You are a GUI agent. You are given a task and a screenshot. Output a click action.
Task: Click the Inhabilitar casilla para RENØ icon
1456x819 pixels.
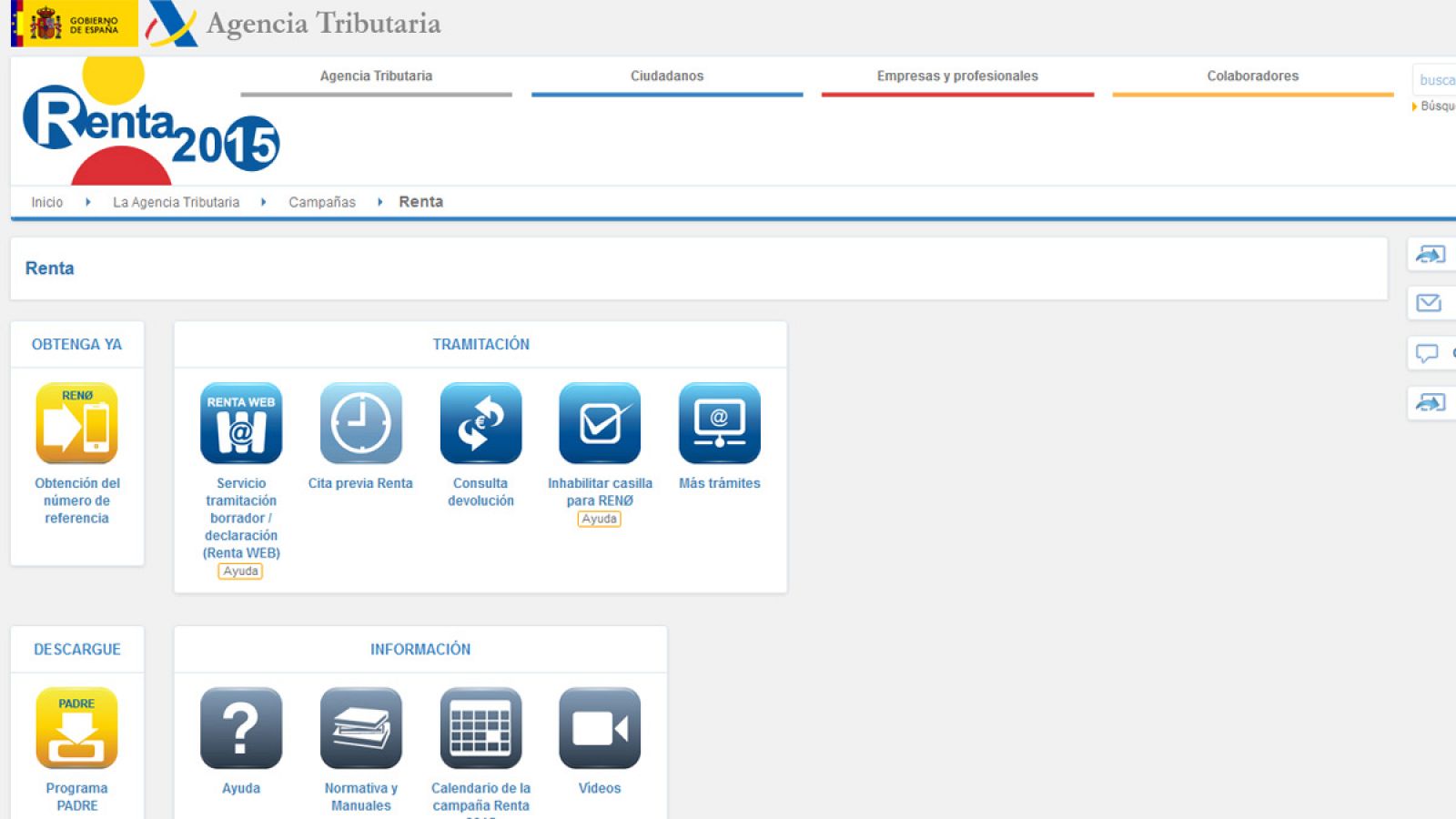click(x=599, y=423)
